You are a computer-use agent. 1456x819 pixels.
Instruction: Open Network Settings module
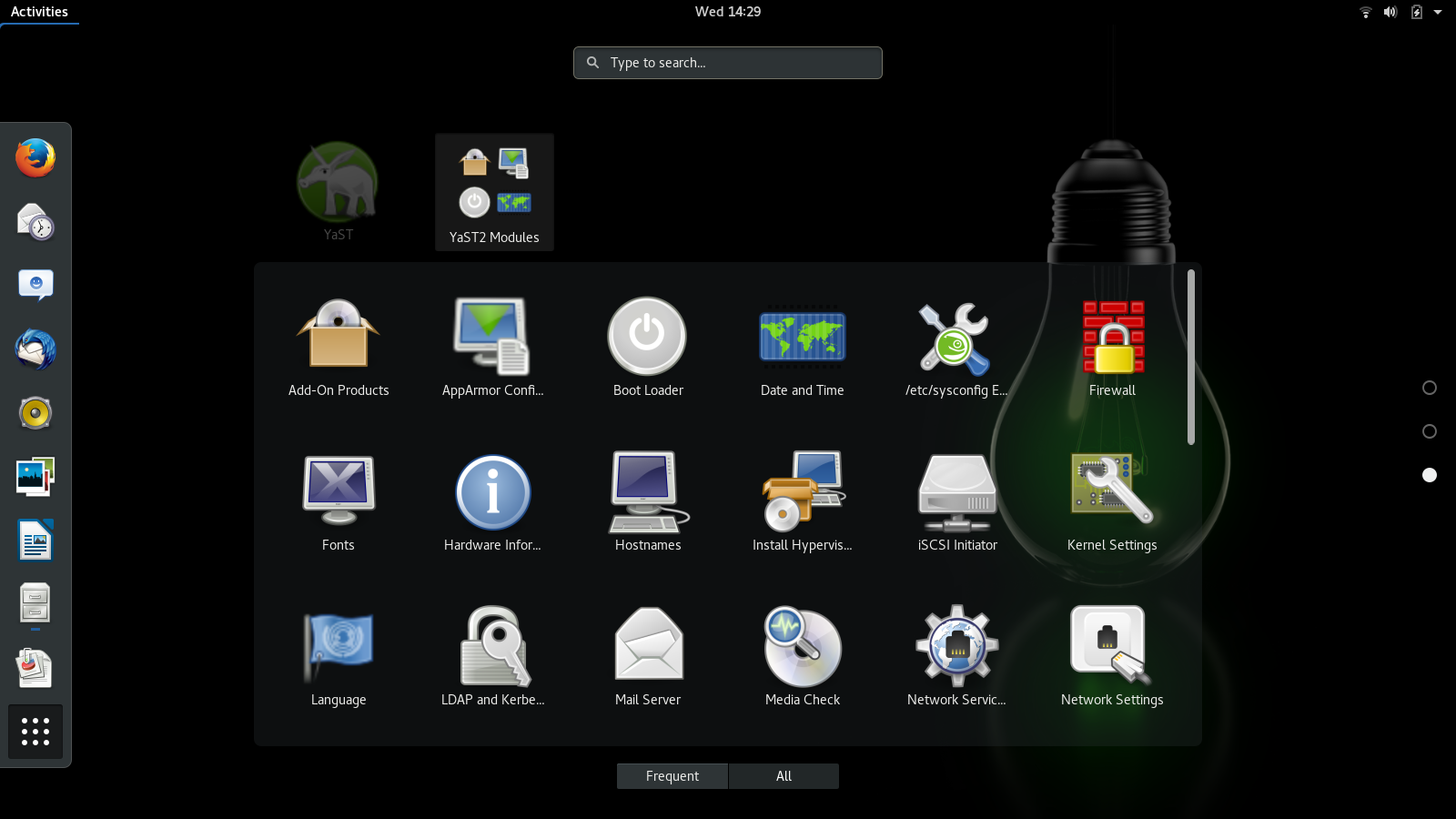pyautogui.click(x=1112, y=657)
